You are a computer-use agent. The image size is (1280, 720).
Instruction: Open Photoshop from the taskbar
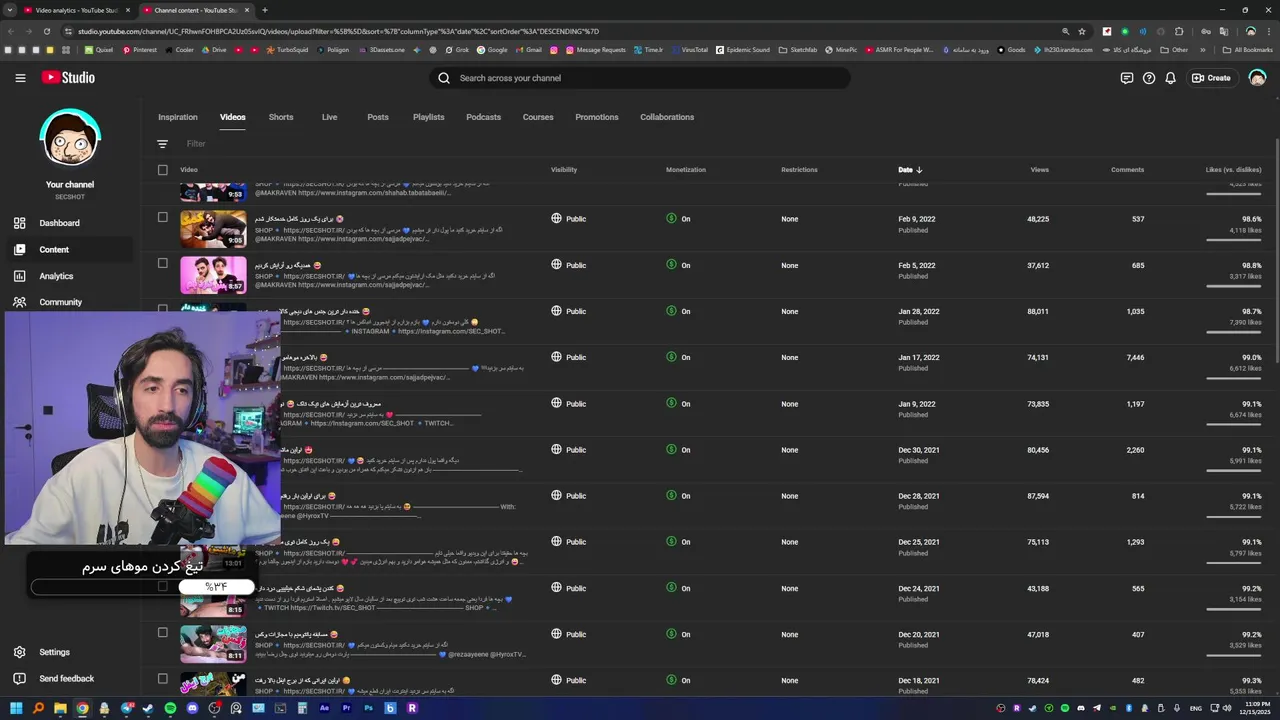pos(368,708)
